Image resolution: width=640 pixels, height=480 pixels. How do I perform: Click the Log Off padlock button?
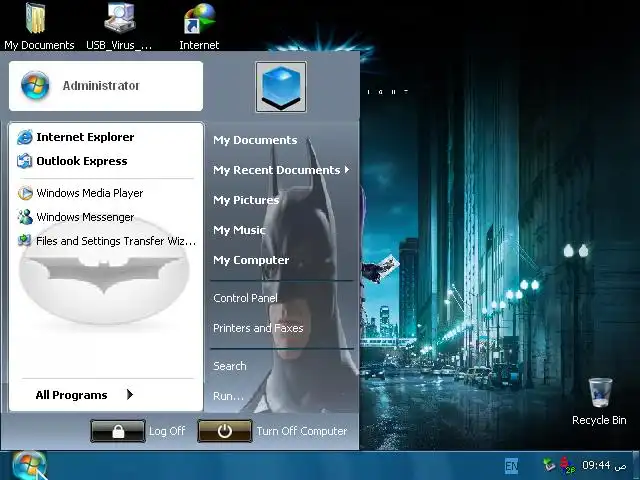118,431
